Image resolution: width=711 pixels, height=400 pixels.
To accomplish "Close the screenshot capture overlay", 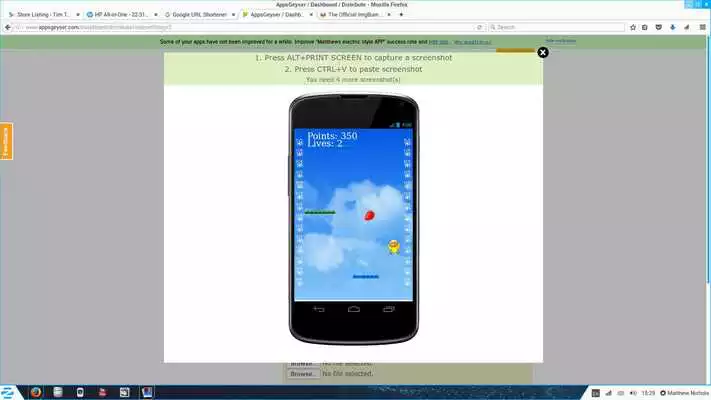I will click(x=543, y=52).
